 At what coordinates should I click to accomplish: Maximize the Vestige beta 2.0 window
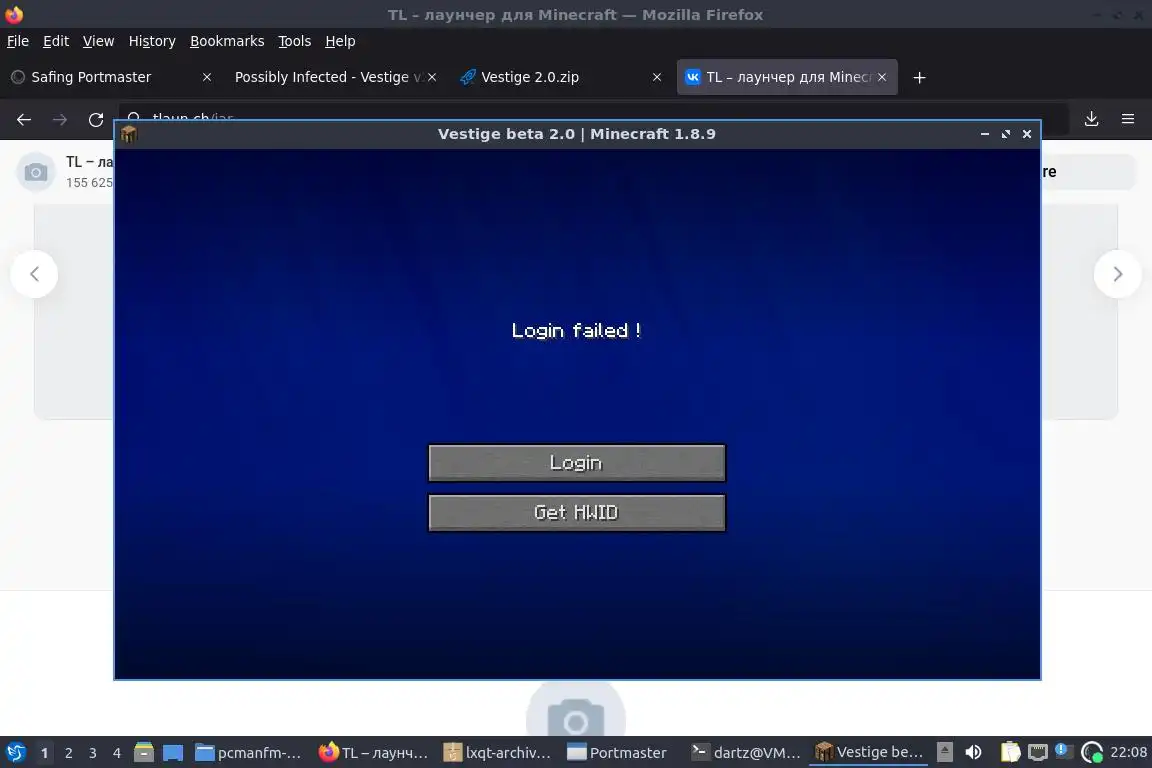point(1006,134)
